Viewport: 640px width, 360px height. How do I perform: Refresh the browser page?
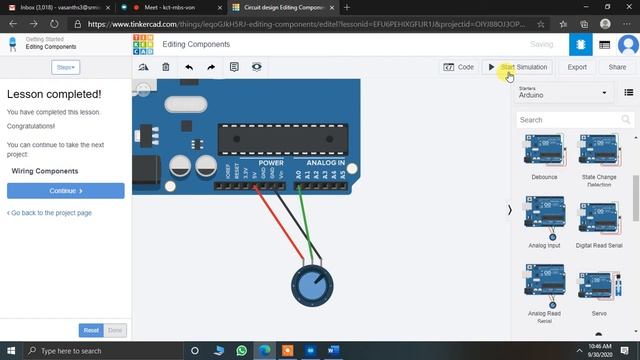54,24
